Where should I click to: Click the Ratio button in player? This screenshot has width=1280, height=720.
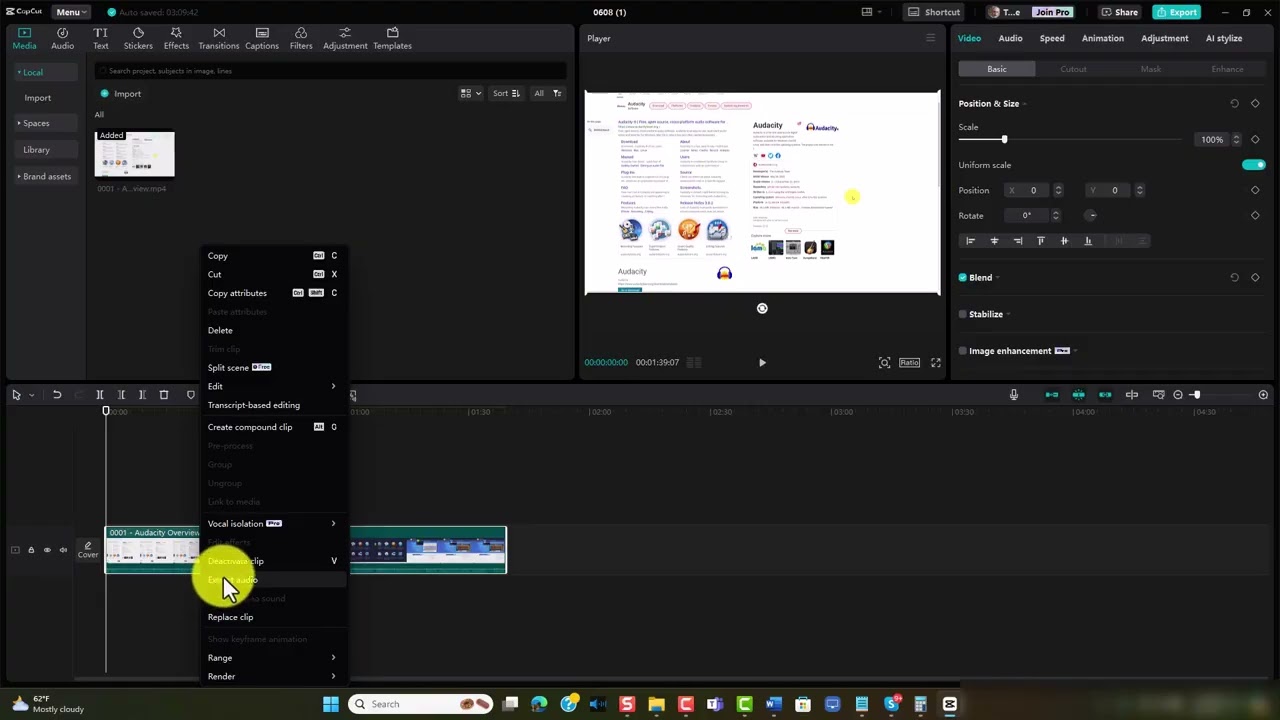(909, 363)
